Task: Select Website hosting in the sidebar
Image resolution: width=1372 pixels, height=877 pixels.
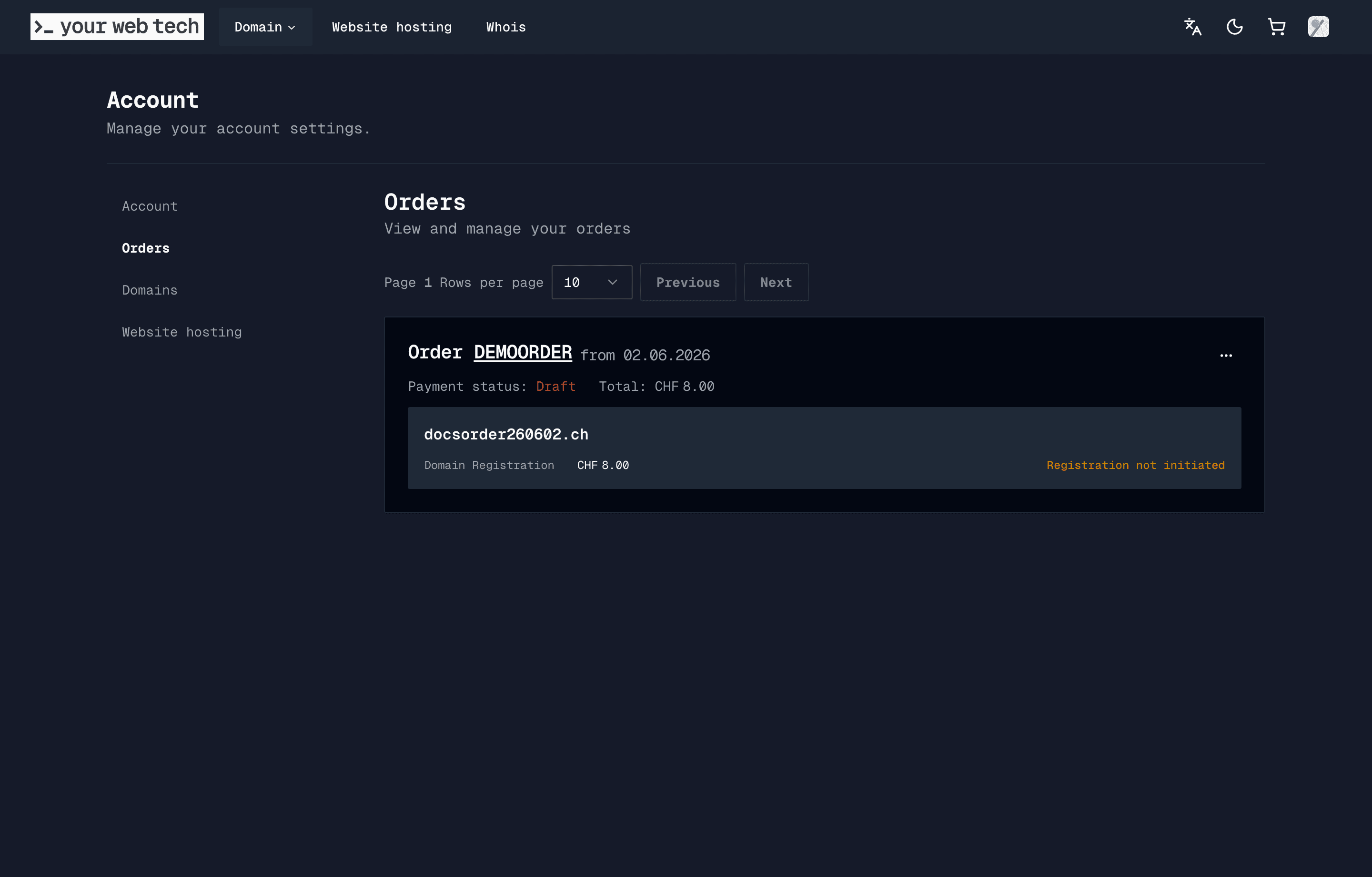Action: point(182,332)
